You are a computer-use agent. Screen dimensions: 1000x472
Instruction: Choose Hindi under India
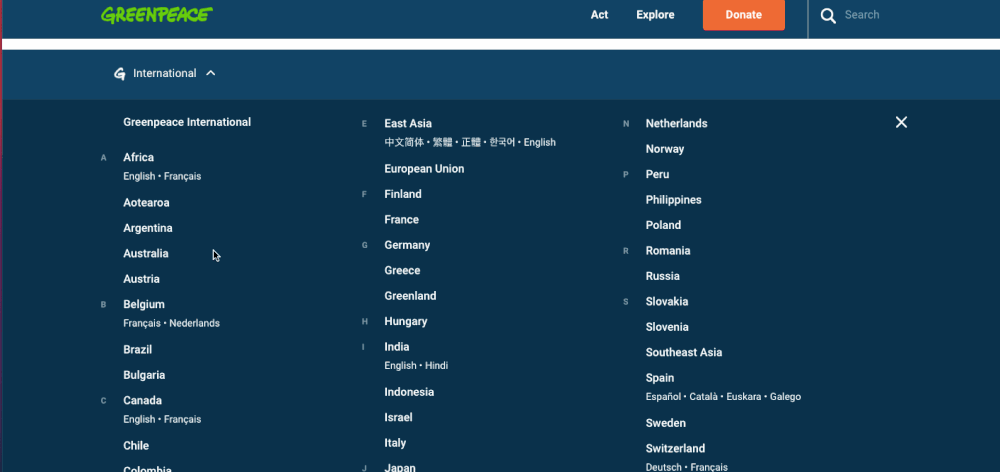point(436,366)
